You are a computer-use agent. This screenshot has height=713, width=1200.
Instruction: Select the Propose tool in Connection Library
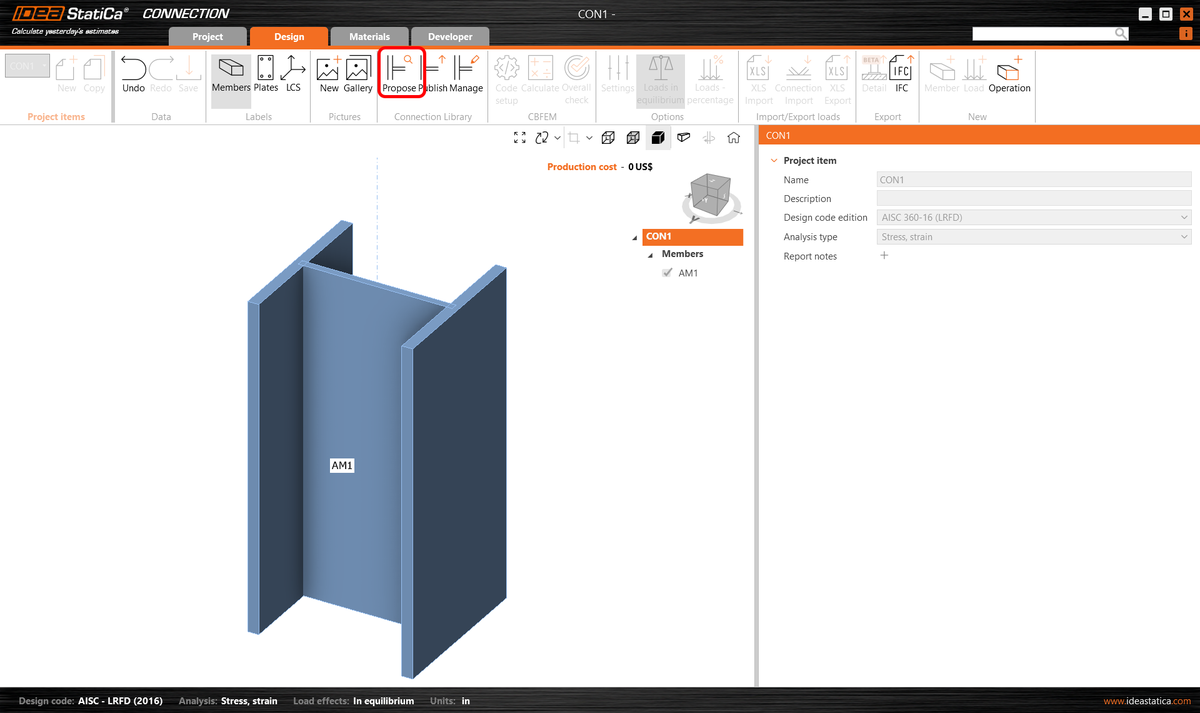point(401,72)
